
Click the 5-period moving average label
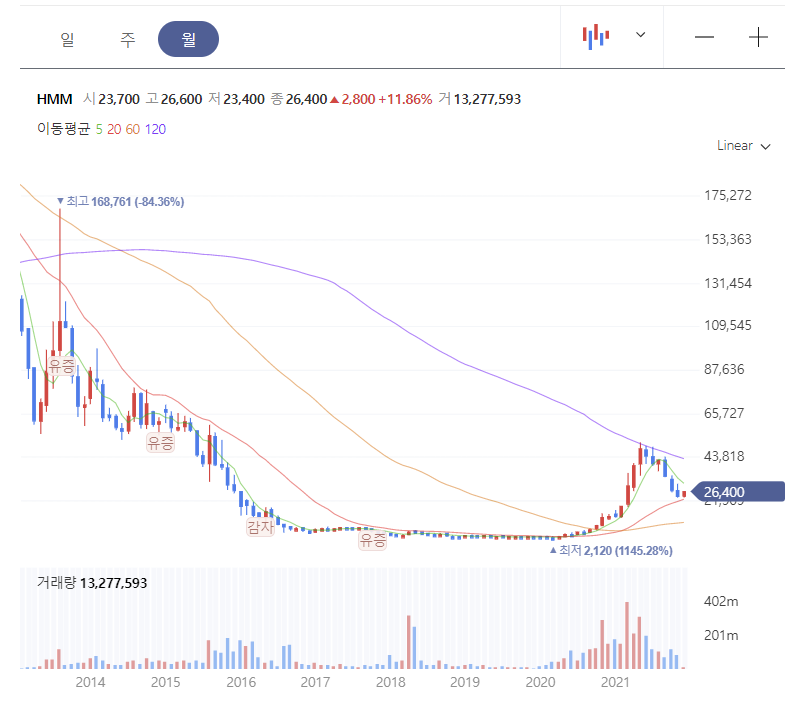coord(99,129)
